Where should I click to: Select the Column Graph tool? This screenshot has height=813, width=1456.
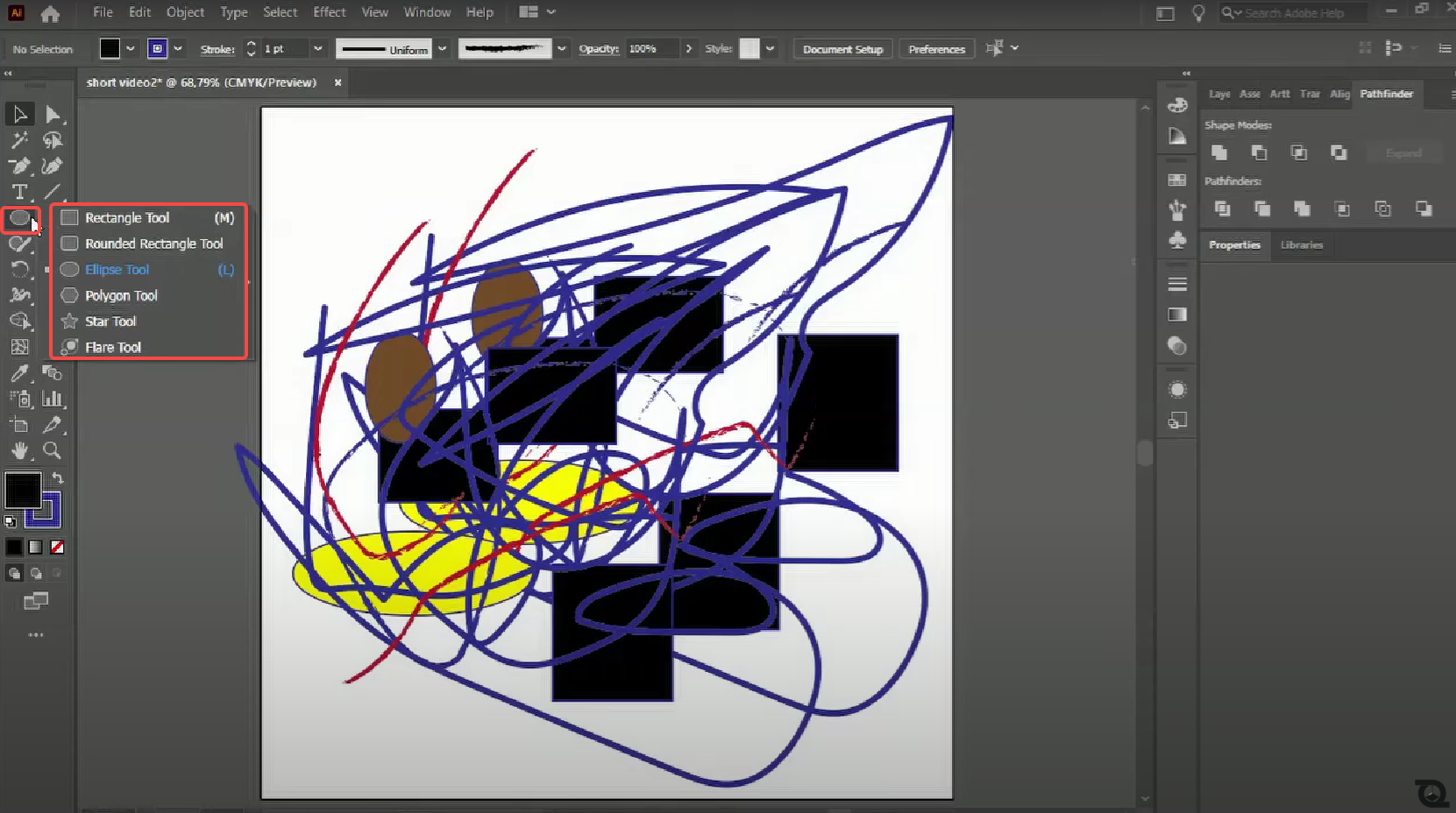point(53,399)
